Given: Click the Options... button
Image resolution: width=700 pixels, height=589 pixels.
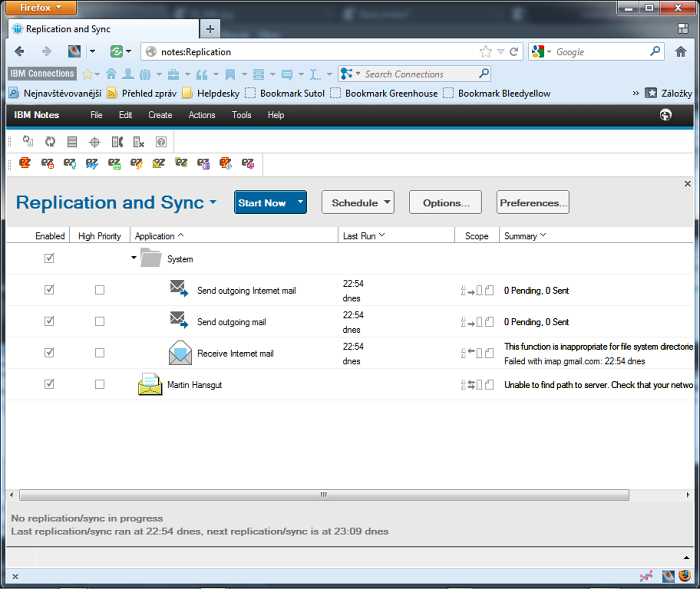Looking at the screenshot, I should point(446,202).
